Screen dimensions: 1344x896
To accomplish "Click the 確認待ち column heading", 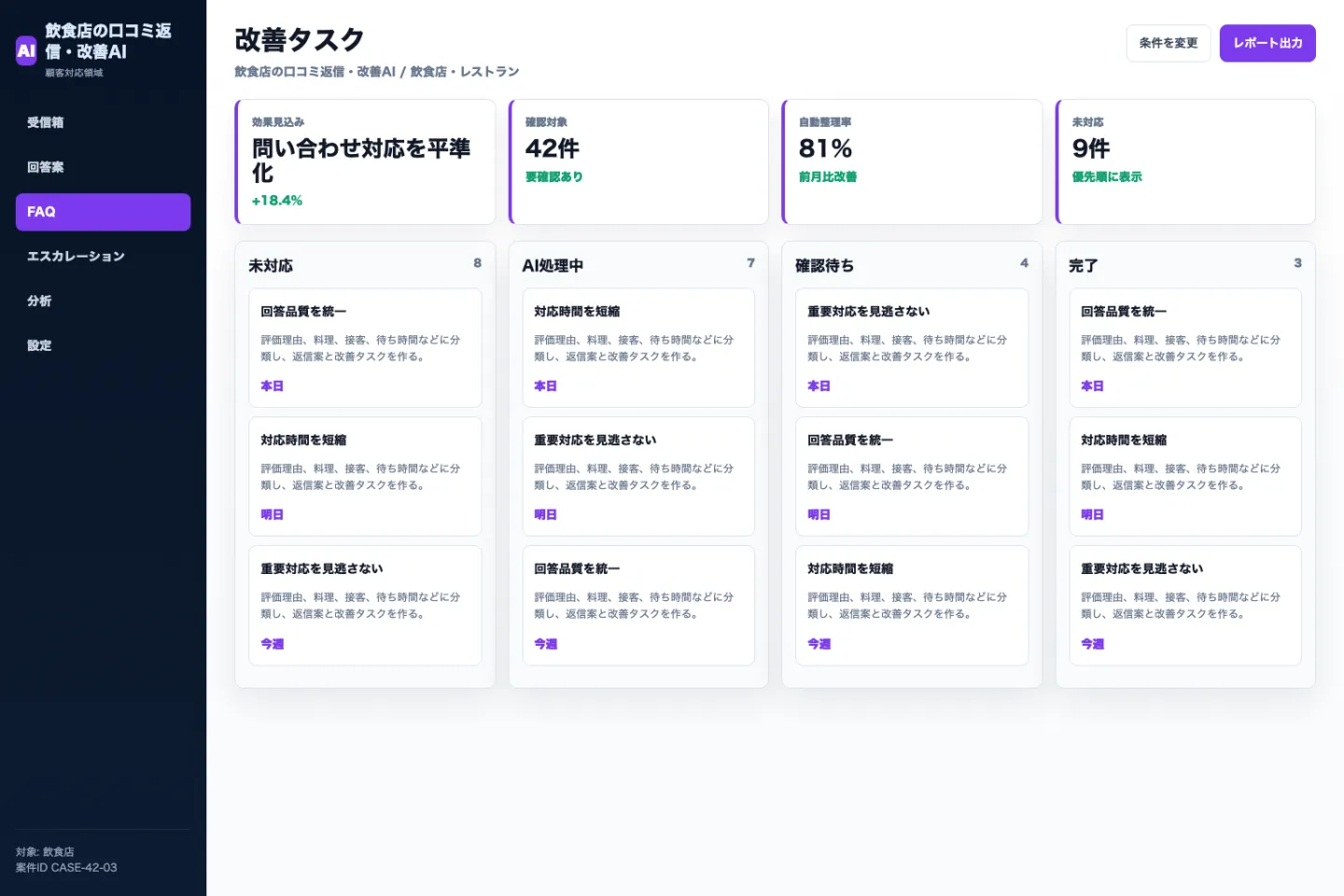I will coord(824,266).
